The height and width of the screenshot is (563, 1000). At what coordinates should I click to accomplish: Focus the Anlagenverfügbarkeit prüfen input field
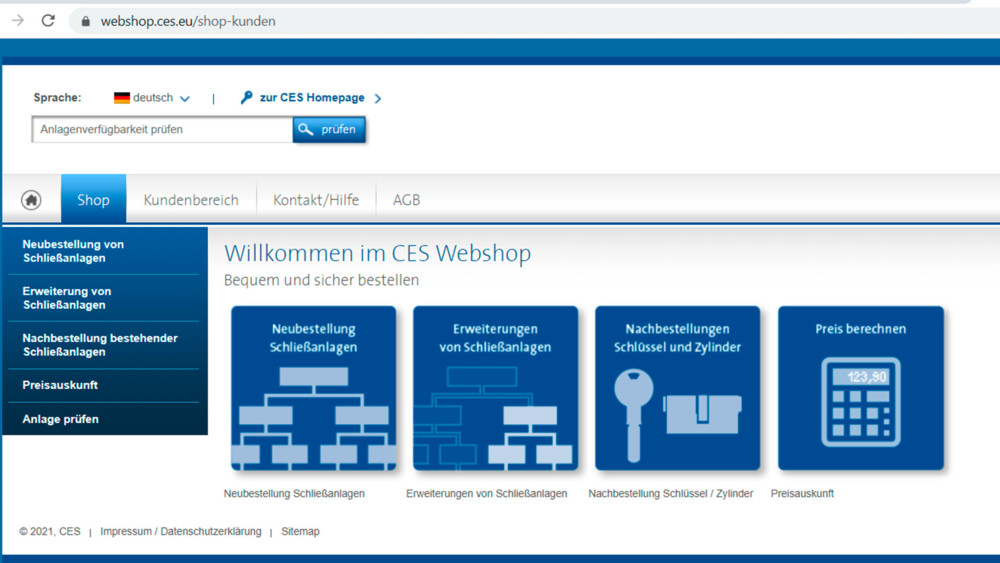[163, 129]
